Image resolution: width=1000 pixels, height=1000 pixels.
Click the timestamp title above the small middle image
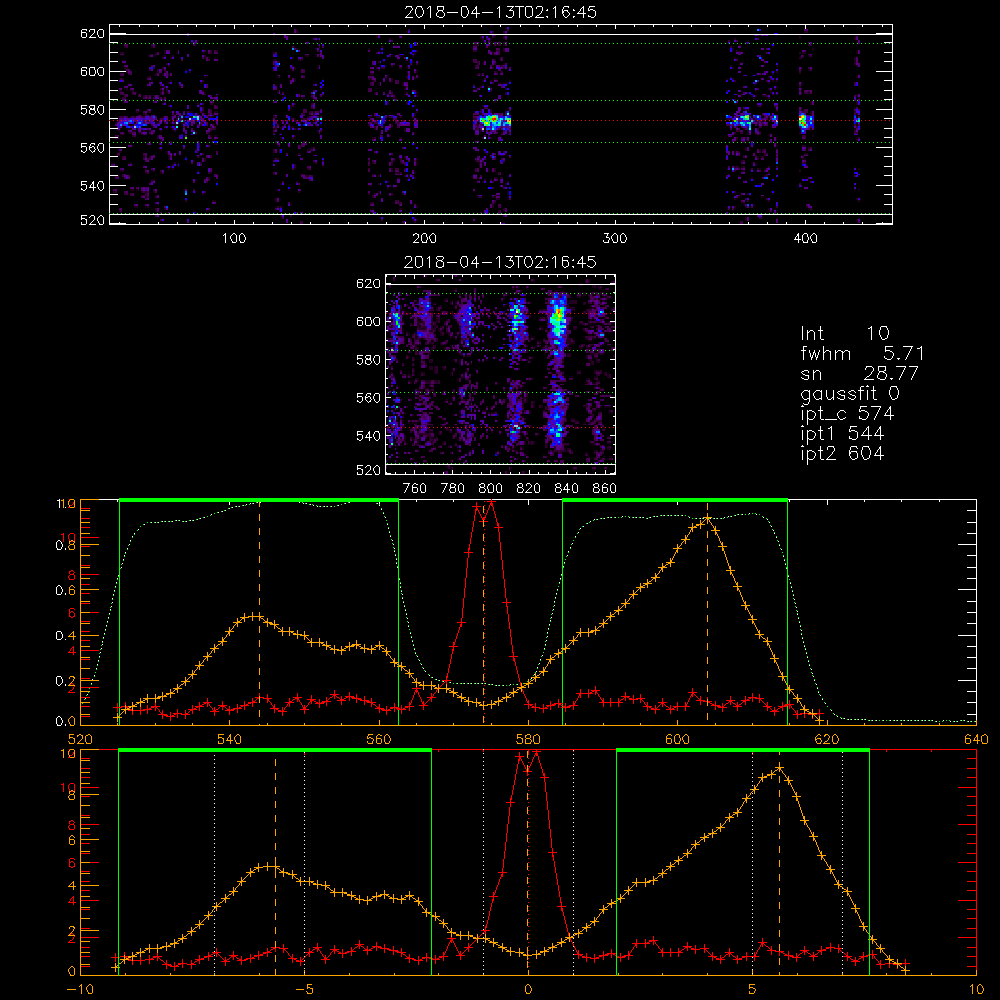point(501,262)
